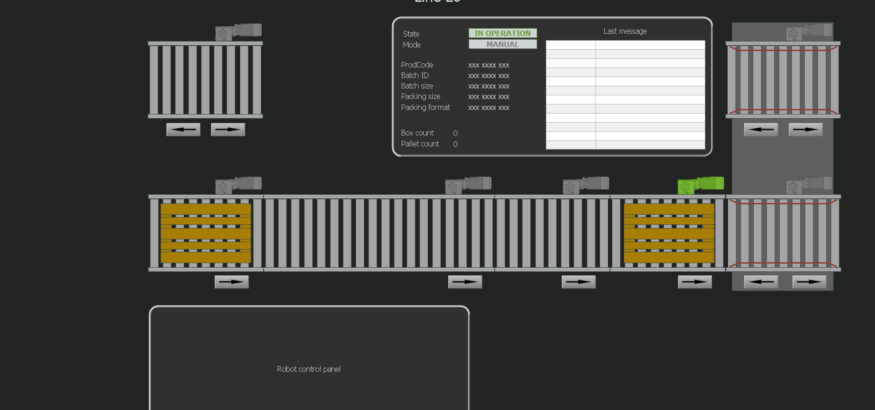Image resolution: width=875 pixels, height=410 pixels.
Task: Click forward arrow under the long middle conveyor
Action: pos(465,282)
